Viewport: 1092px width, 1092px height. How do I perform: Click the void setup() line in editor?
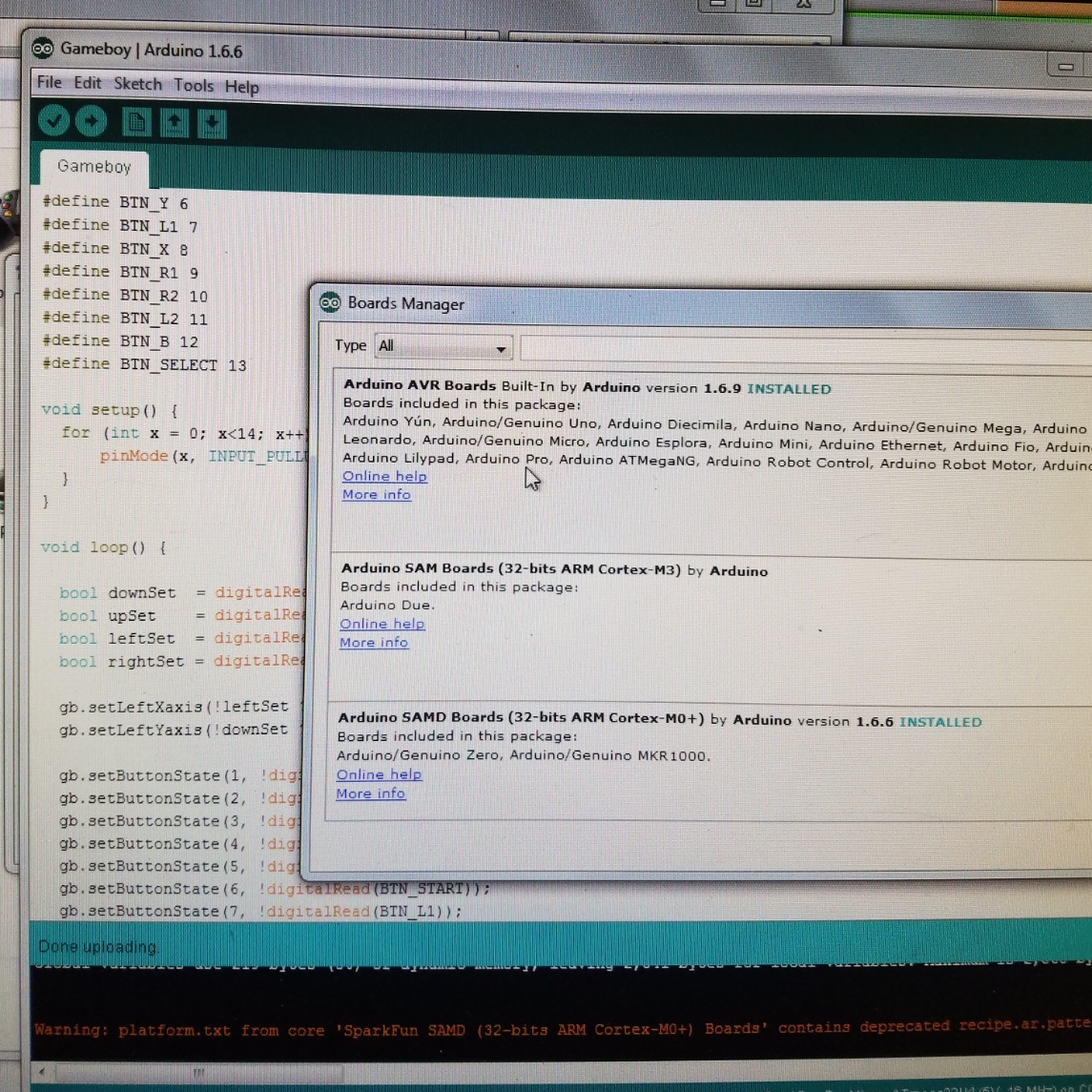(x=110, y=410)
